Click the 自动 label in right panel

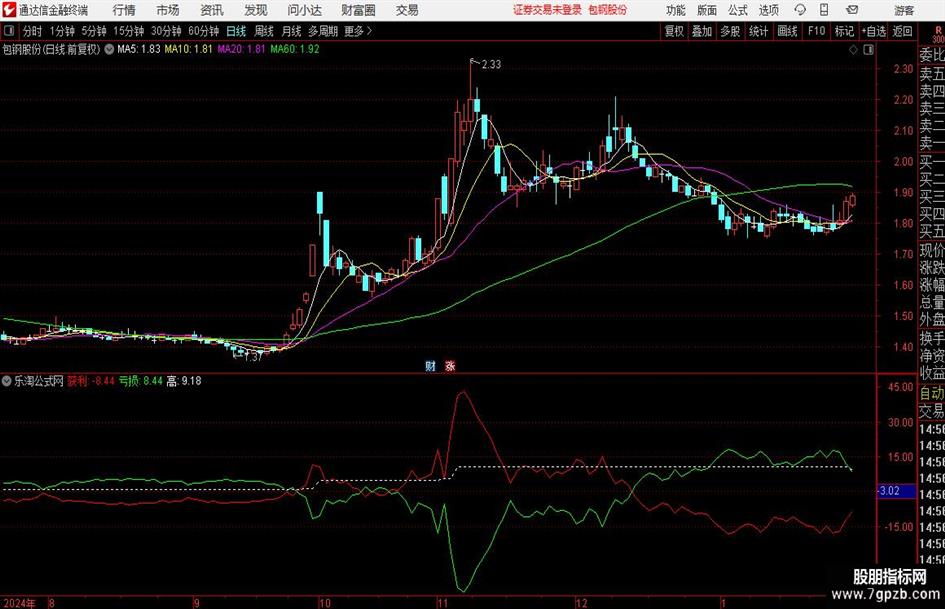pos(932,393)
